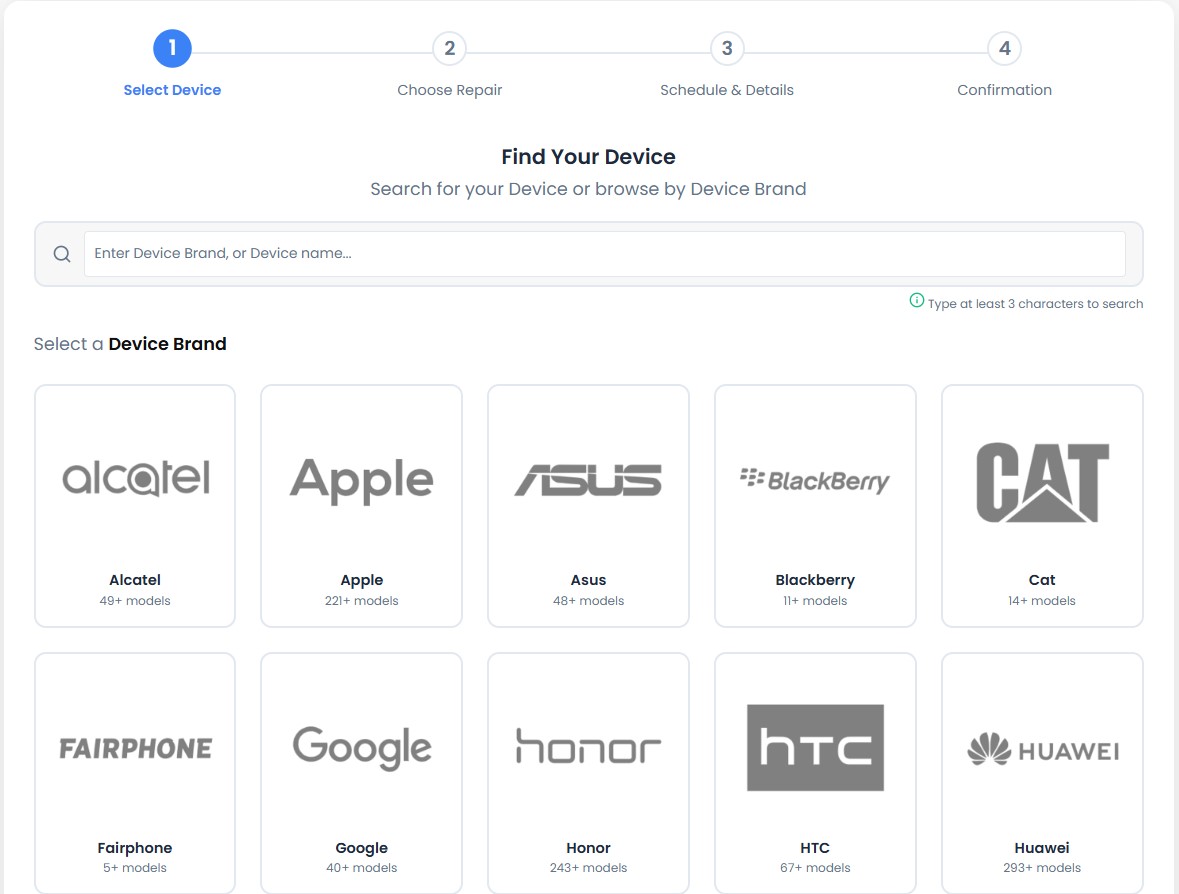Select the ASUS logo
Viewport: 1179px width, 894px height.
pyautogui.click(x=588, y=480)
